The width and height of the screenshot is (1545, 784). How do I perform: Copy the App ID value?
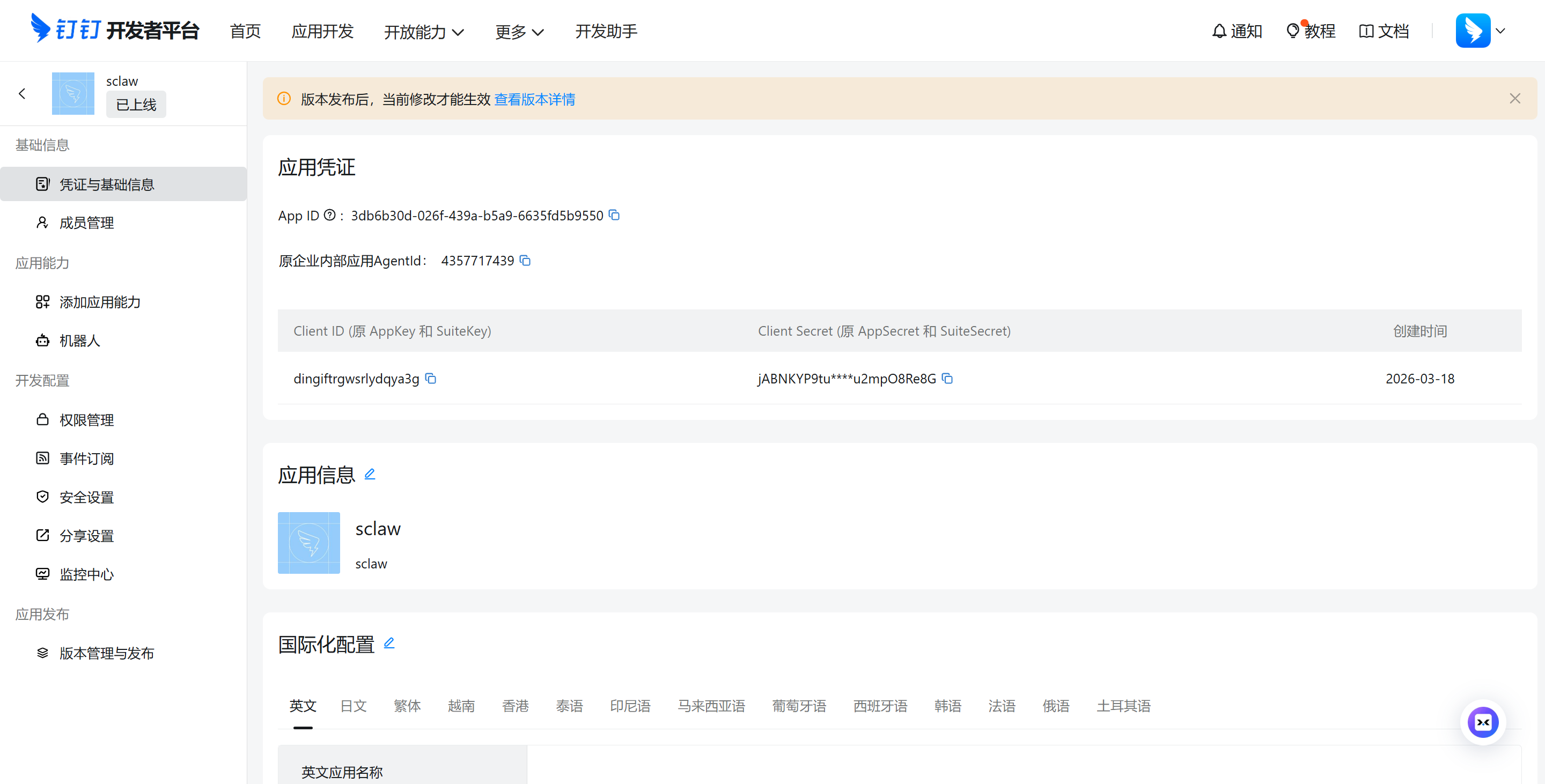click(x=614, y=215)
